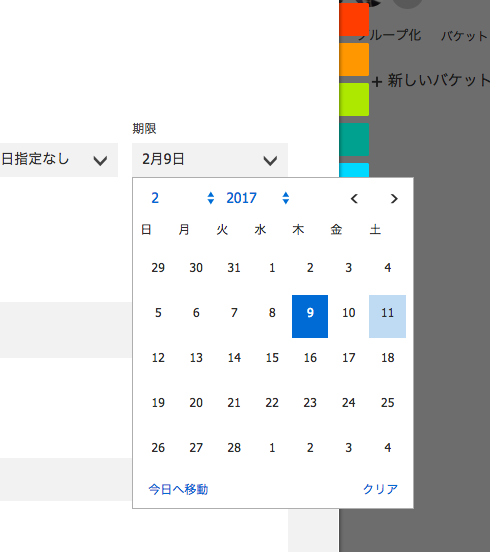
Task: Select the lime green label swatch
Action: pos(354,99)
